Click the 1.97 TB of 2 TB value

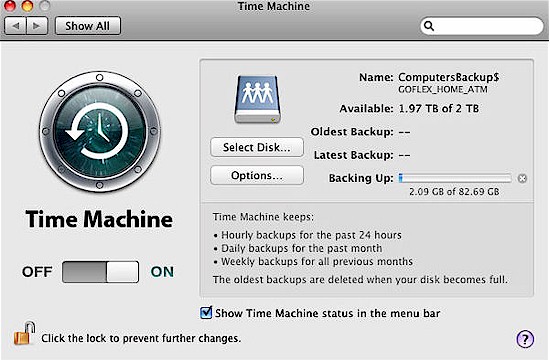438,109
